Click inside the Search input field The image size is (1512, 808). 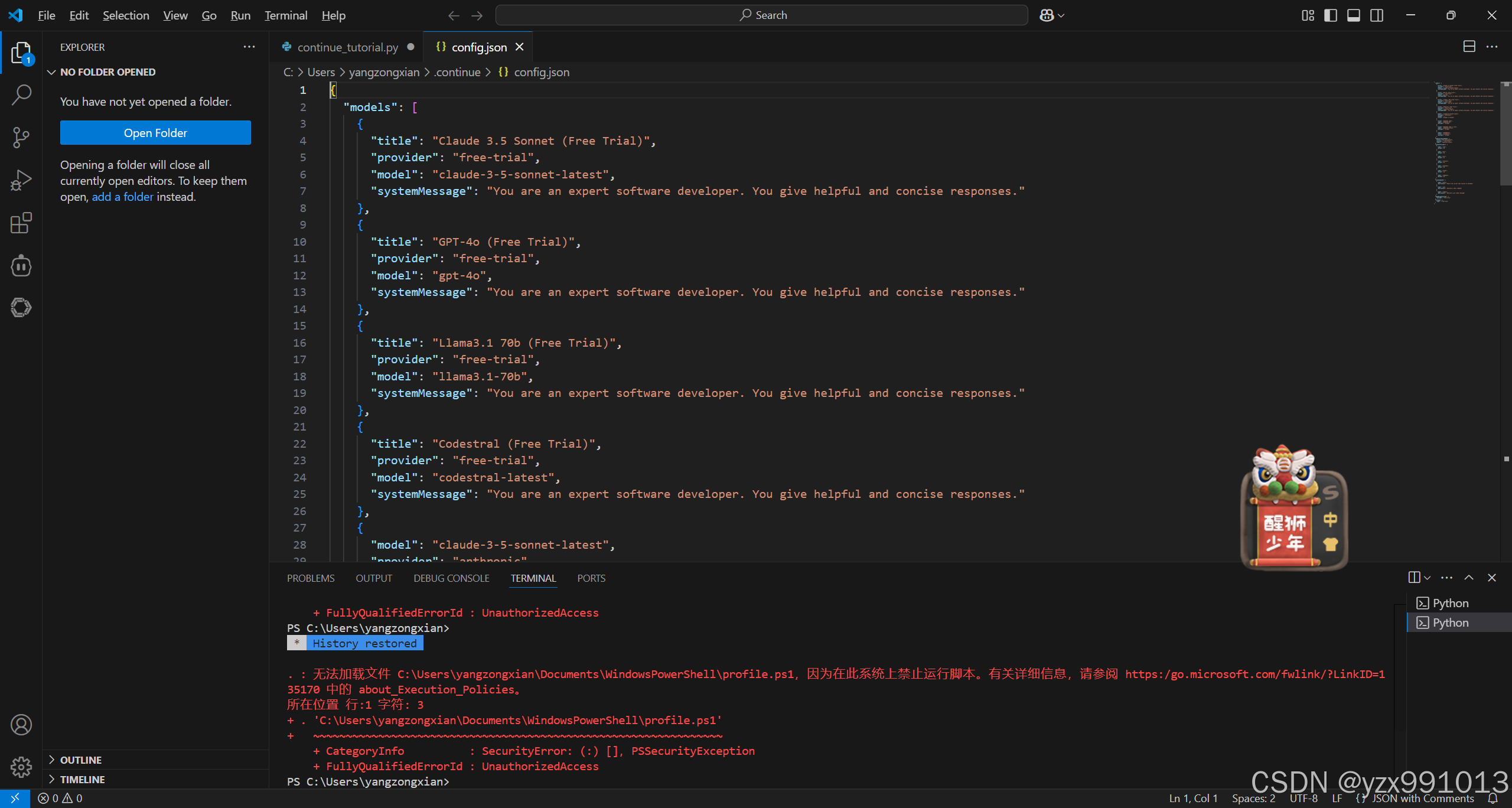pyautogui.click(x=762, y=15)
